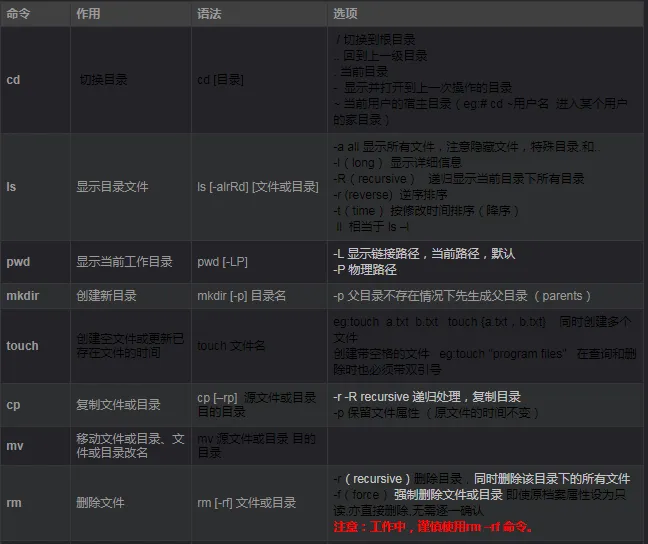Click the red 注意 rm -rf warning text
Viewport: 648px width, 544px height.
[x=433, y=527]
